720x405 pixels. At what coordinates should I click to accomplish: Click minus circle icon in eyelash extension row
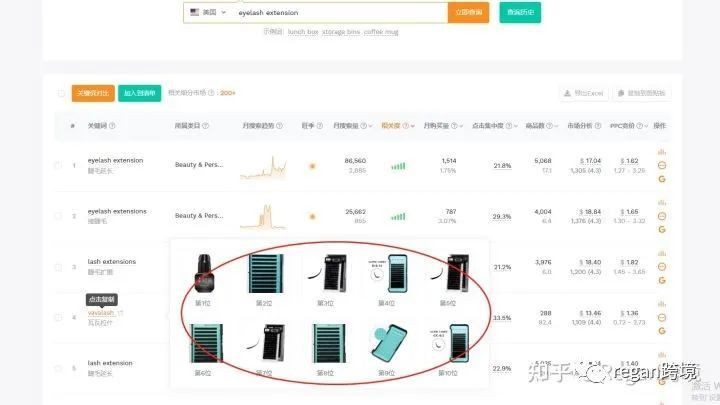(662, 165)
